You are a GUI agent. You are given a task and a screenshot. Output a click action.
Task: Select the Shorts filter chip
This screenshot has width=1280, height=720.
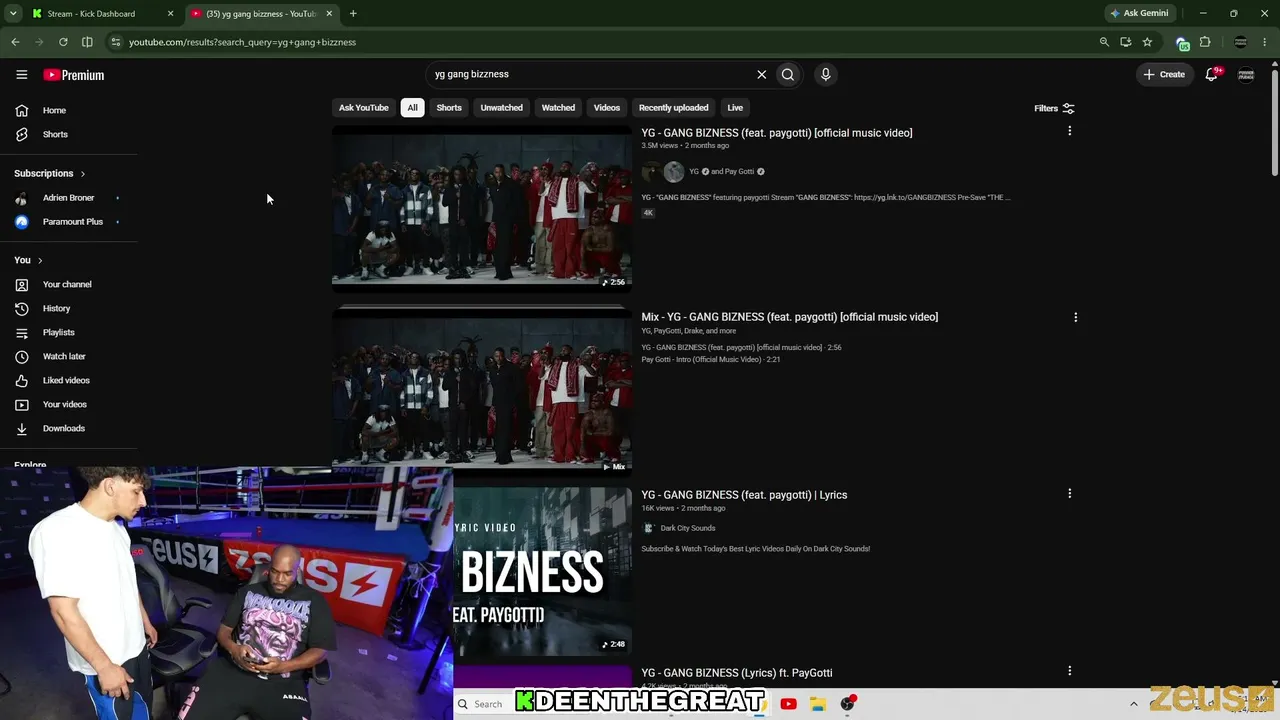coord(449,108)
